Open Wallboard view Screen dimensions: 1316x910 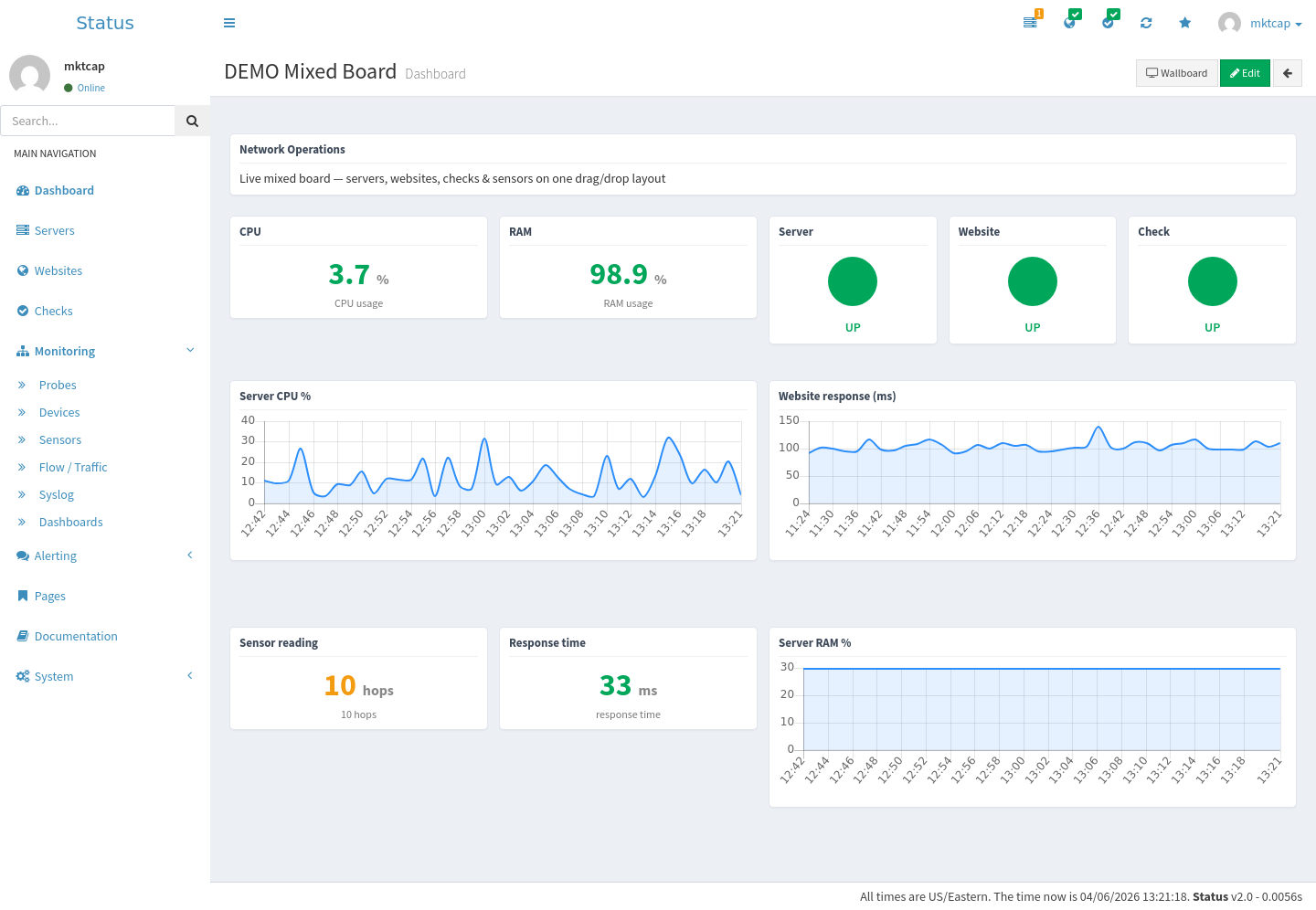(x=1177, y=73)
